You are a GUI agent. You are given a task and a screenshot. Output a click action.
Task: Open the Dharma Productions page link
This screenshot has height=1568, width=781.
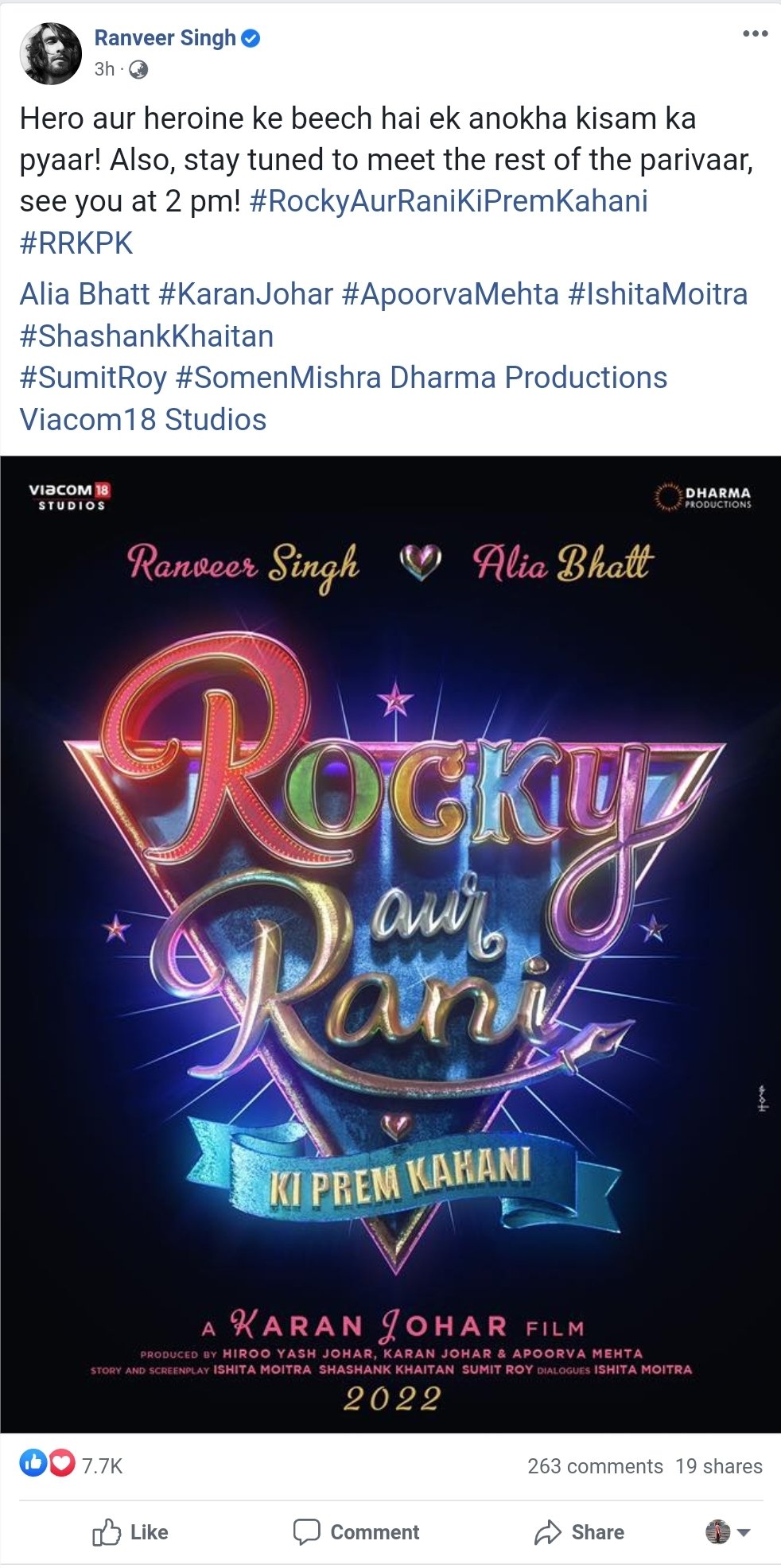click(528, 378)
